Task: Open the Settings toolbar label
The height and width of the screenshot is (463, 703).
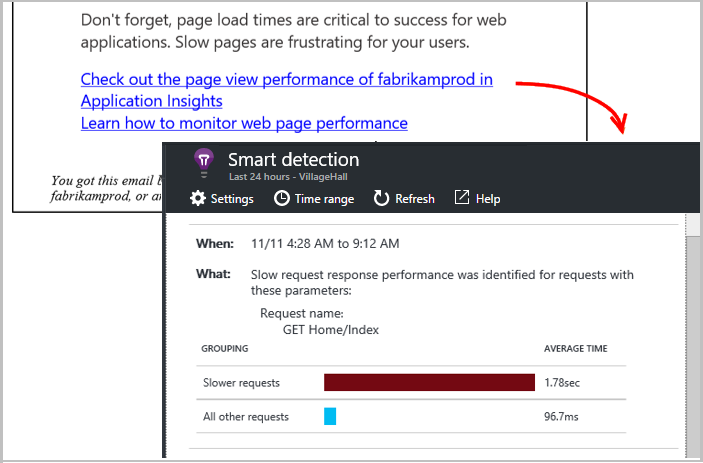Action: [x=232, y=199]
